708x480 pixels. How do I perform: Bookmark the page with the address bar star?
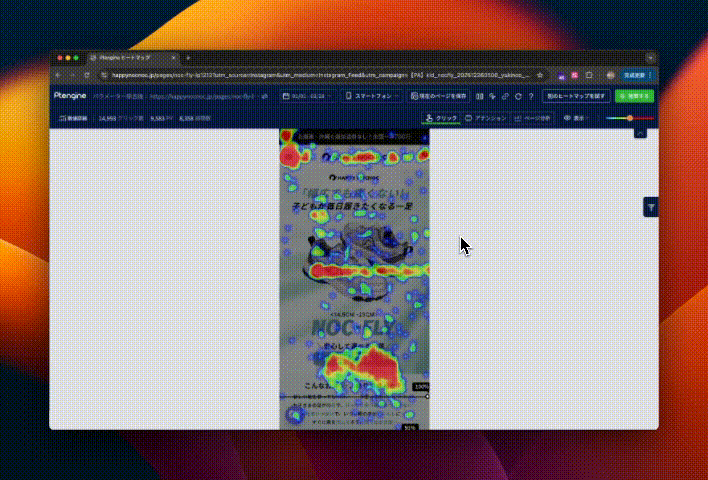click(540, 75)
